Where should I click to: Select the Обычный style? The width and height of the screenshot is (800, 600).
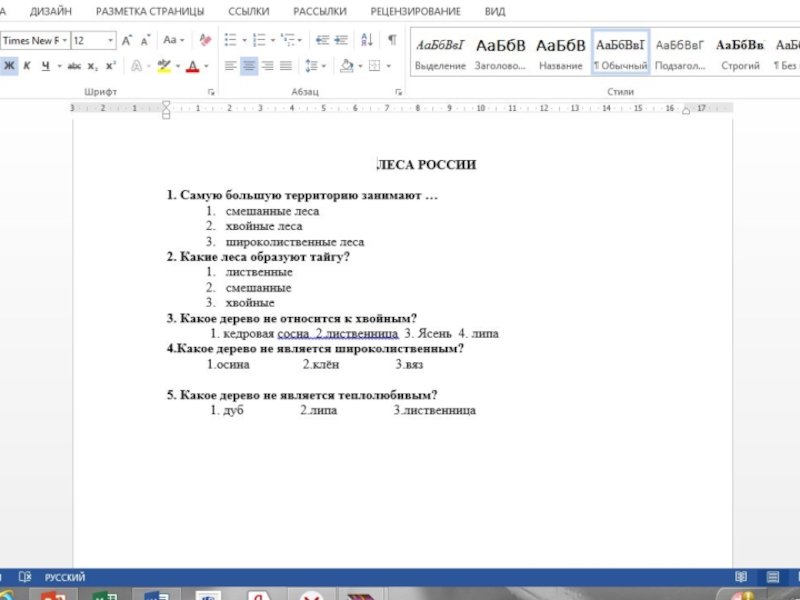620,53
